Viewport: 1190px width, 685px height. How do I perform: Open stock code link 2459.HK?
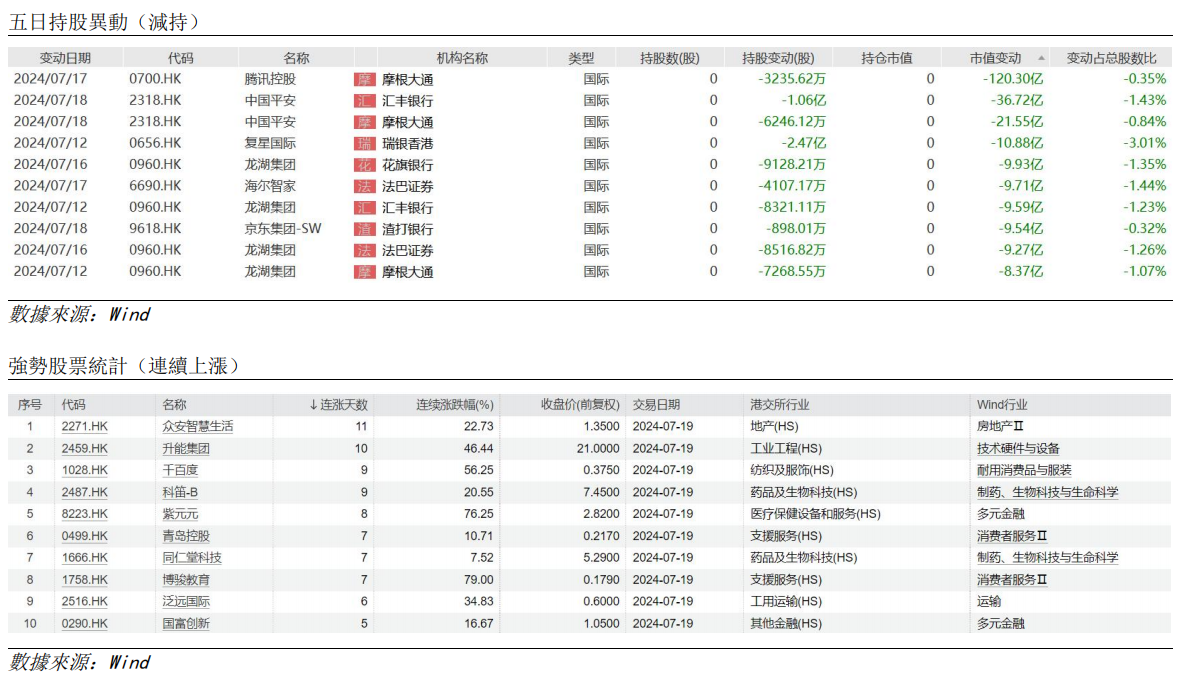pos(85,448)
